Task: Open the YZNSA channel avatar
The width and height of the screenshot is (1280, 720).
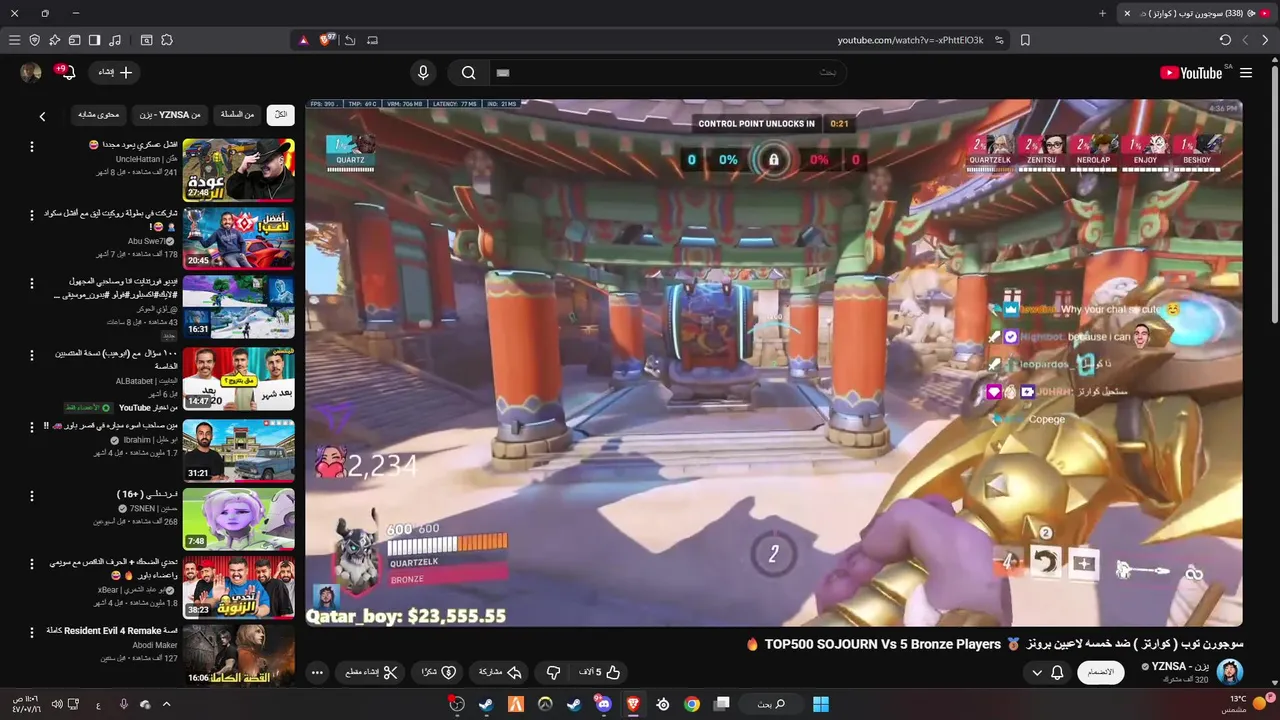Action: pyautogui.click(x=1230, y=672)
